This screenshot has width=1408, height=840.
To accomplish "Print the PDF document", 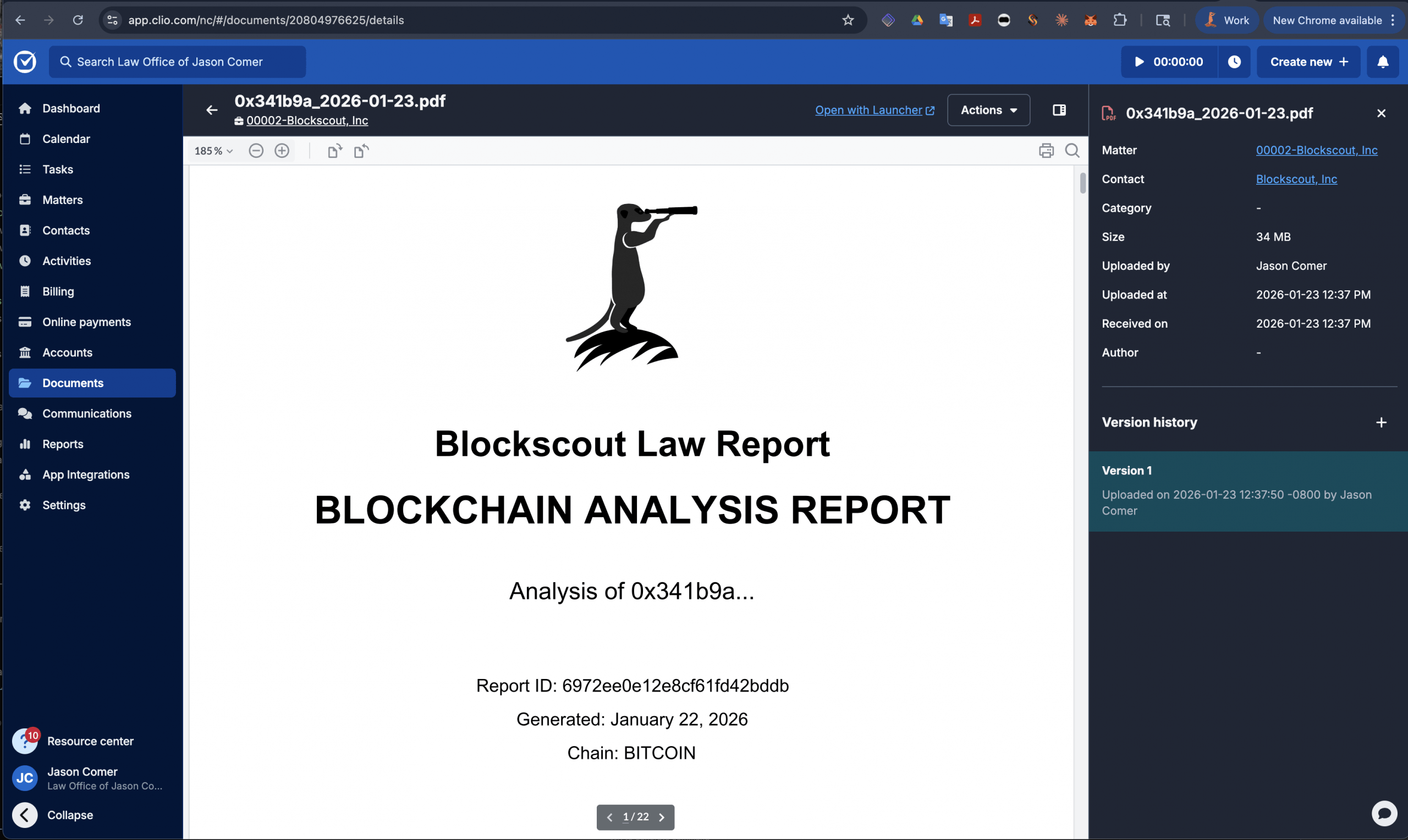I will (1046, 151).
